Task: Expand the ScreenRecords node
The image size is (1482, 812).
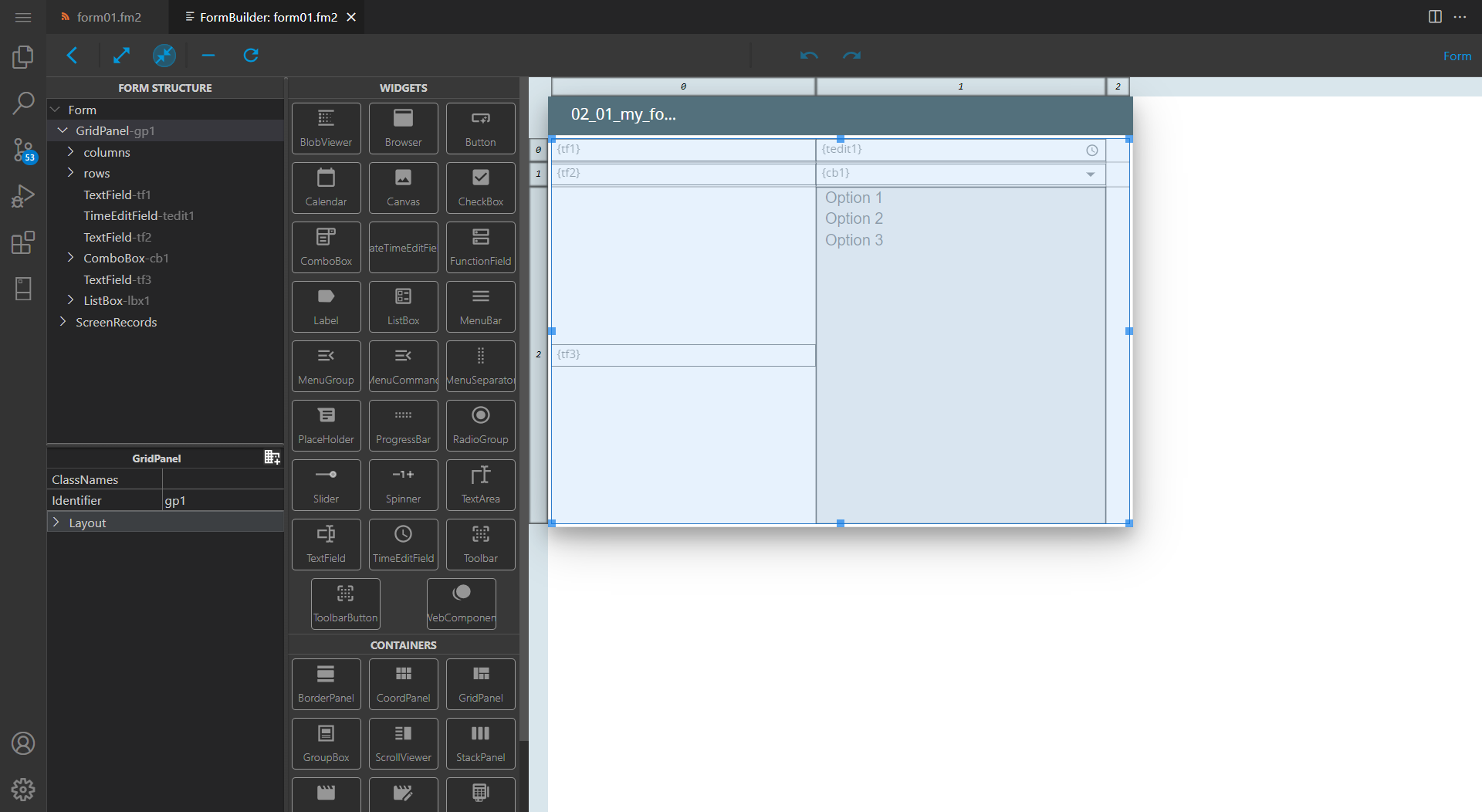Action: pyautogui.click(x=63, y=322)
